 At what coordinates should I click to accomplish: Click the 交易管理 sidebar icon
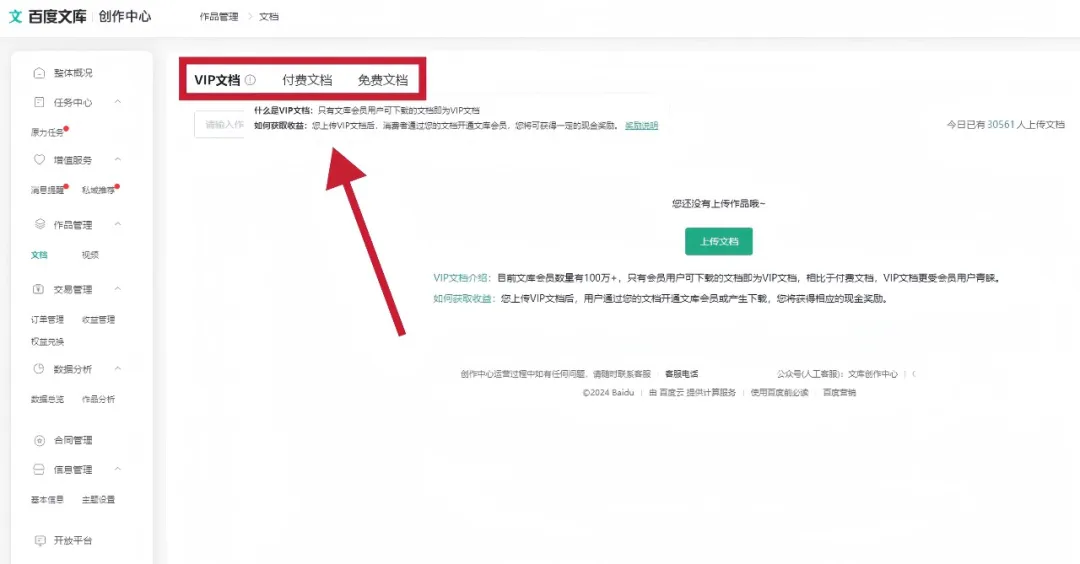click(x=39, y=290)
